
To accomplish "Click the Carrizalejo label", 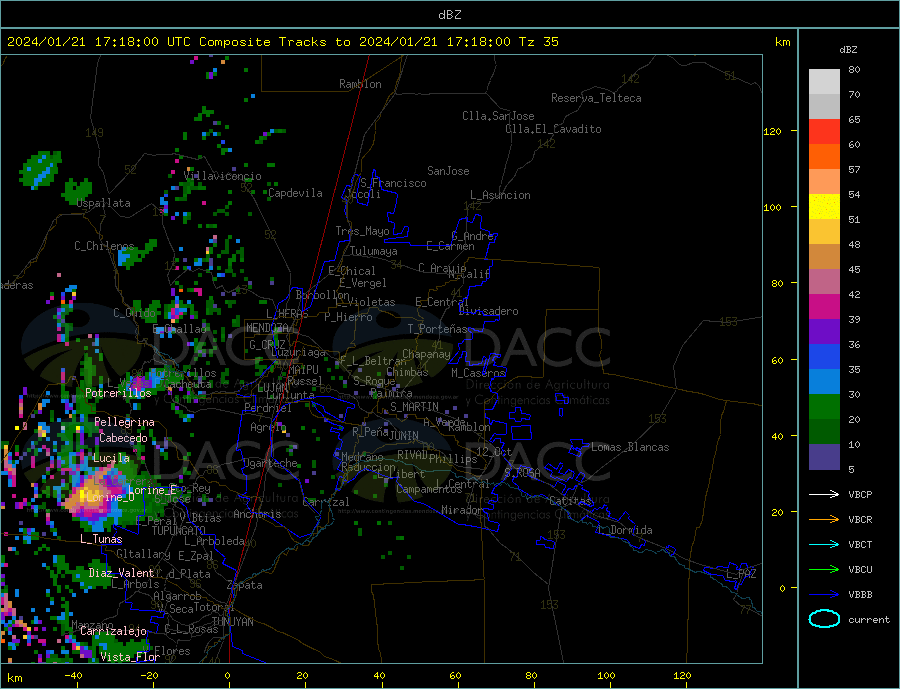I will [x=114, y=631].
